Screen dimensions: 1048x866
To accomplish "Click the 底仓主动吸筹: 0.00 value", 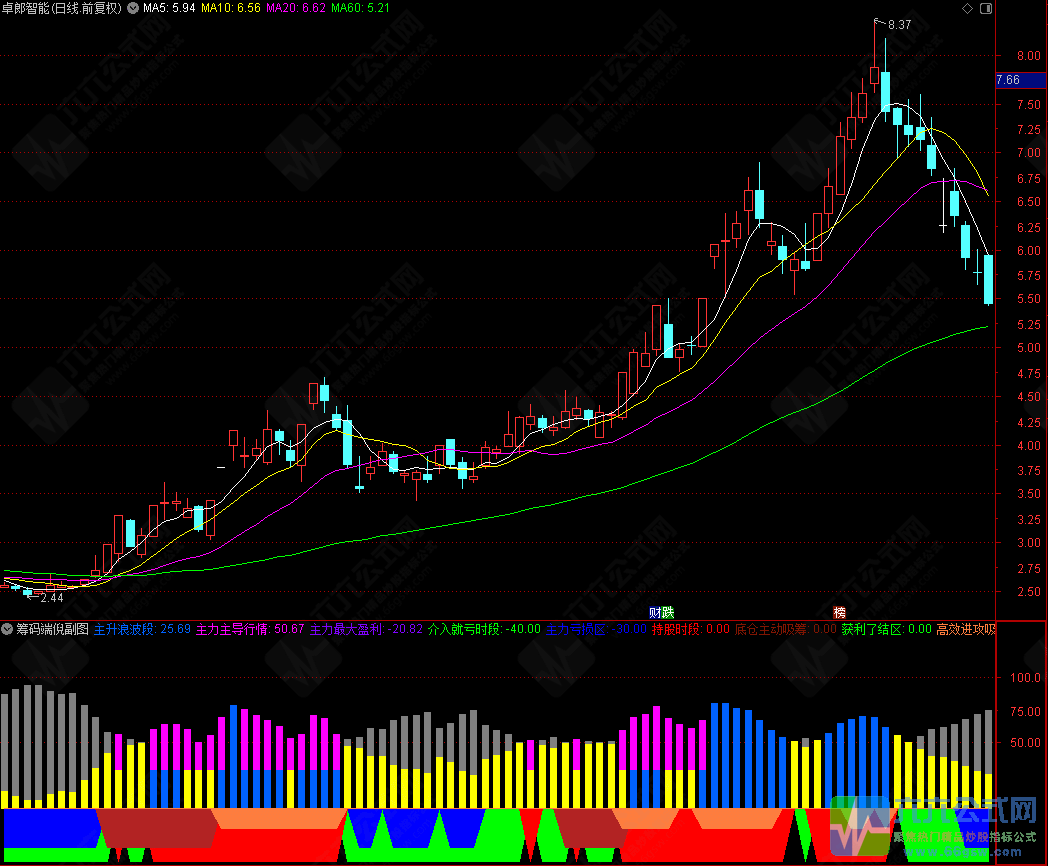I will click(x=785, y=629).
